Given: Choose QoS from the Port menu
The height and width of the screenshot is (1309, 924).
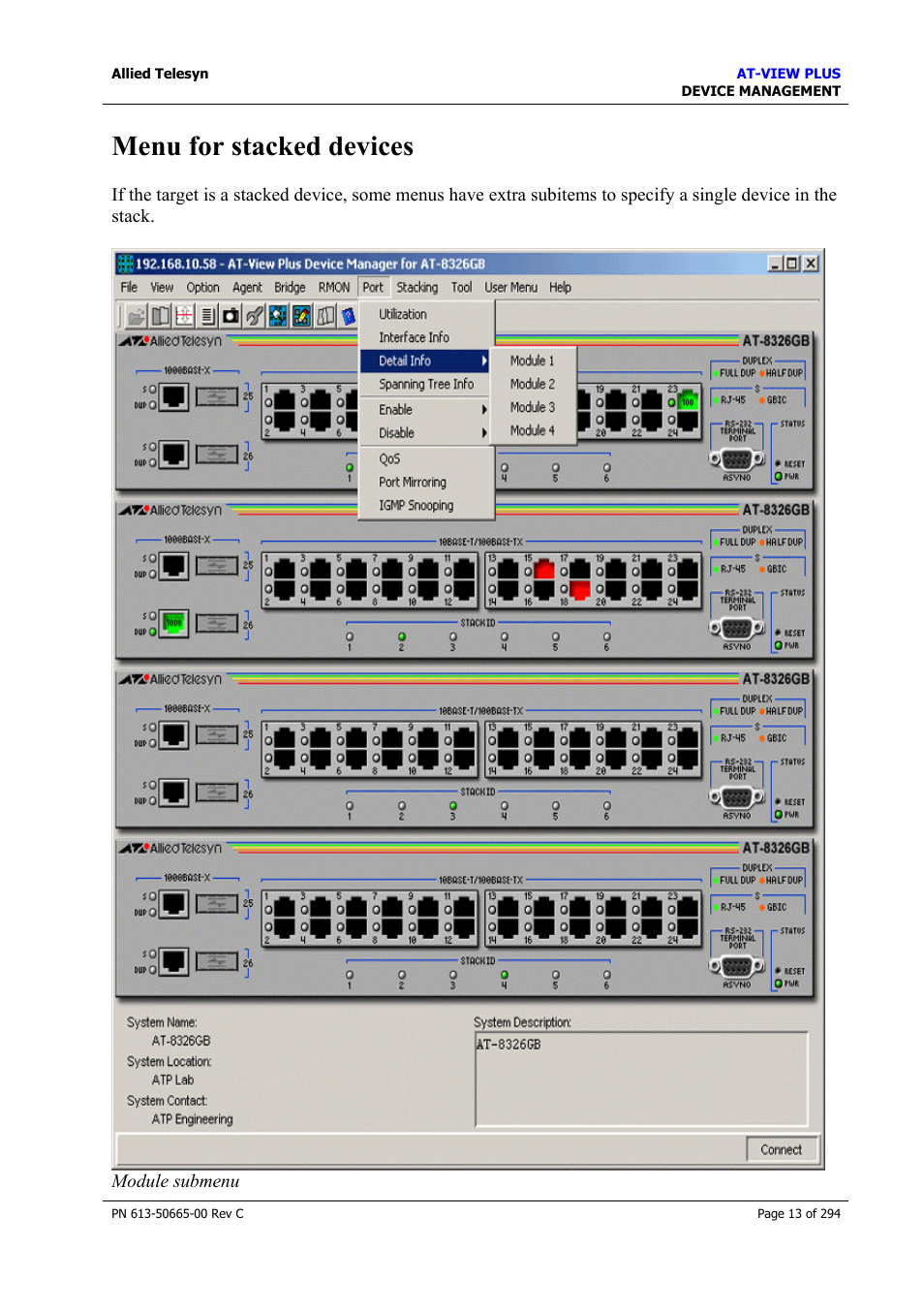Looking at the screenshot, I should coord(426,459).
